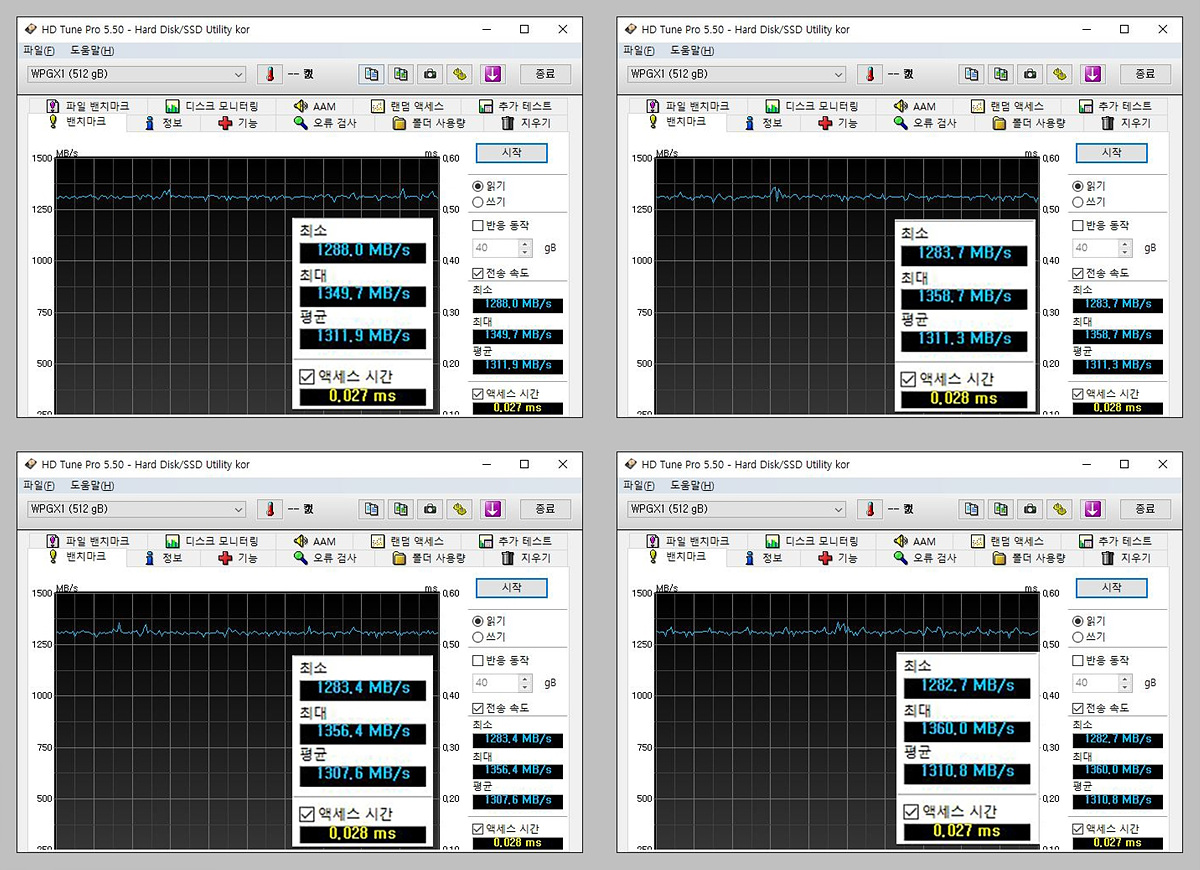Screen dimensions: 1200x870
Task: Open 도움말 menu in top-right window
Action: tap(692, 51)
